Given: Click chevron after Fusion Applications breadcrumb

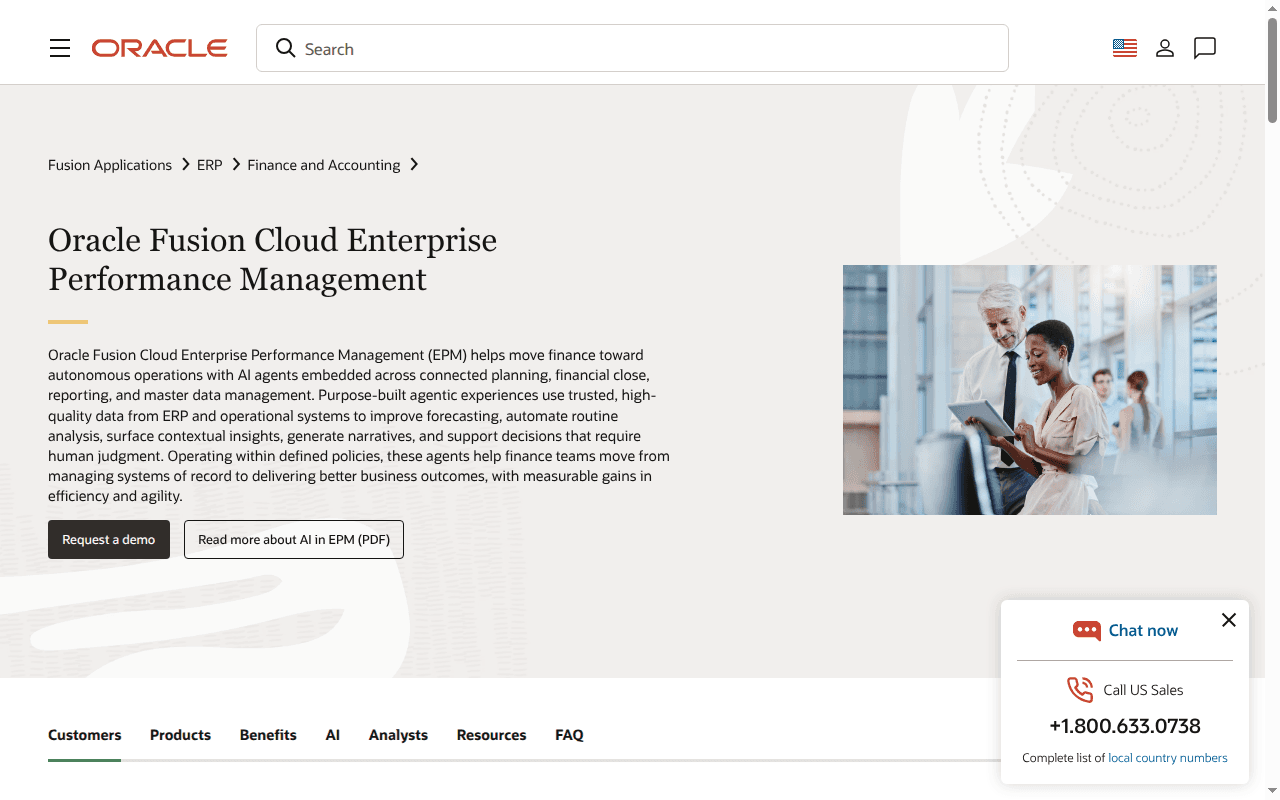Looking at the screenshot, I should (x=185, y=164).
